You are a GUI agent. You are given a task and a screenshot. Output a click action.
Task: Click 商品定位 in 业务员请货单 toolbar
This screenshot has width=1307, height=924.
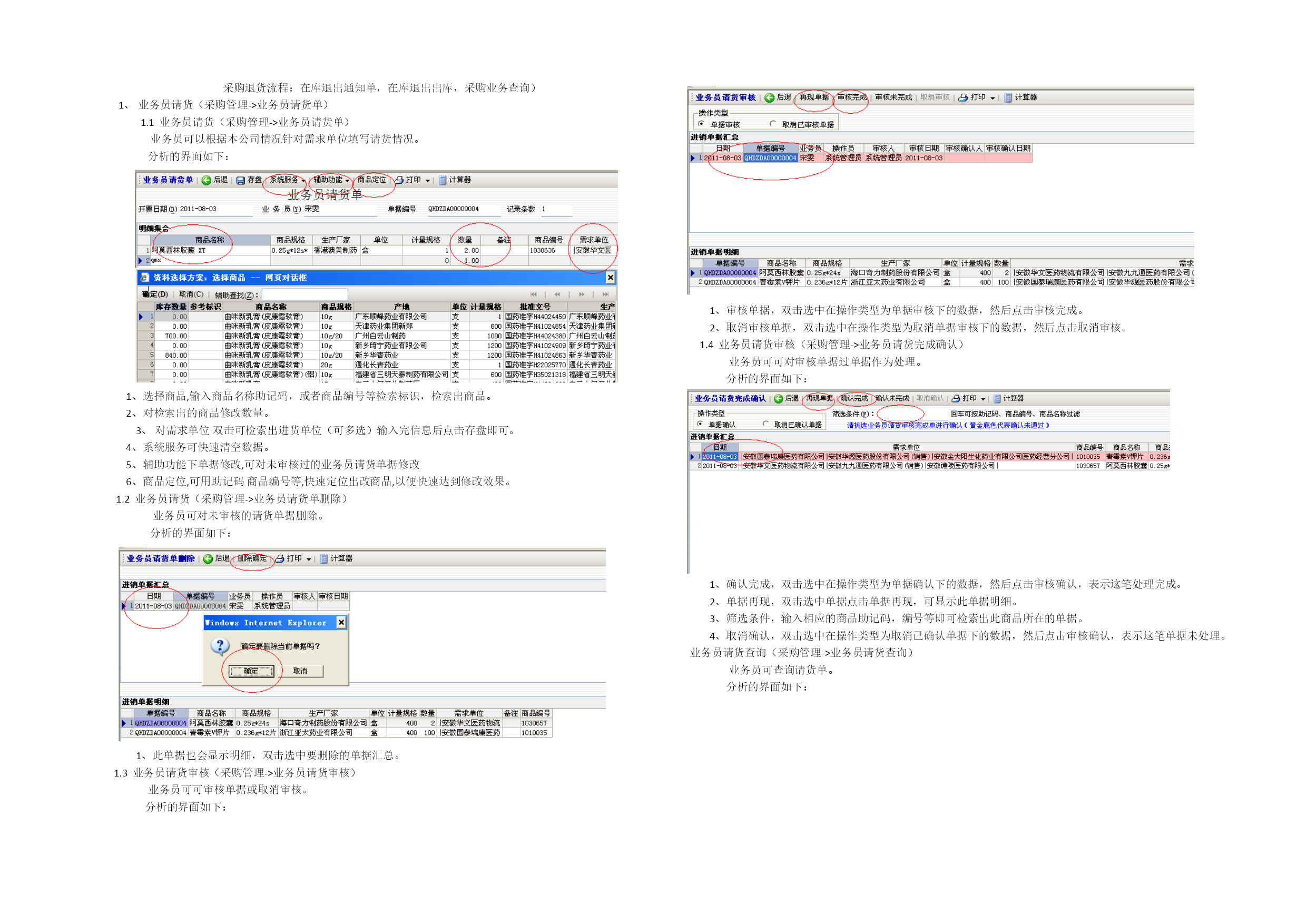372,180
